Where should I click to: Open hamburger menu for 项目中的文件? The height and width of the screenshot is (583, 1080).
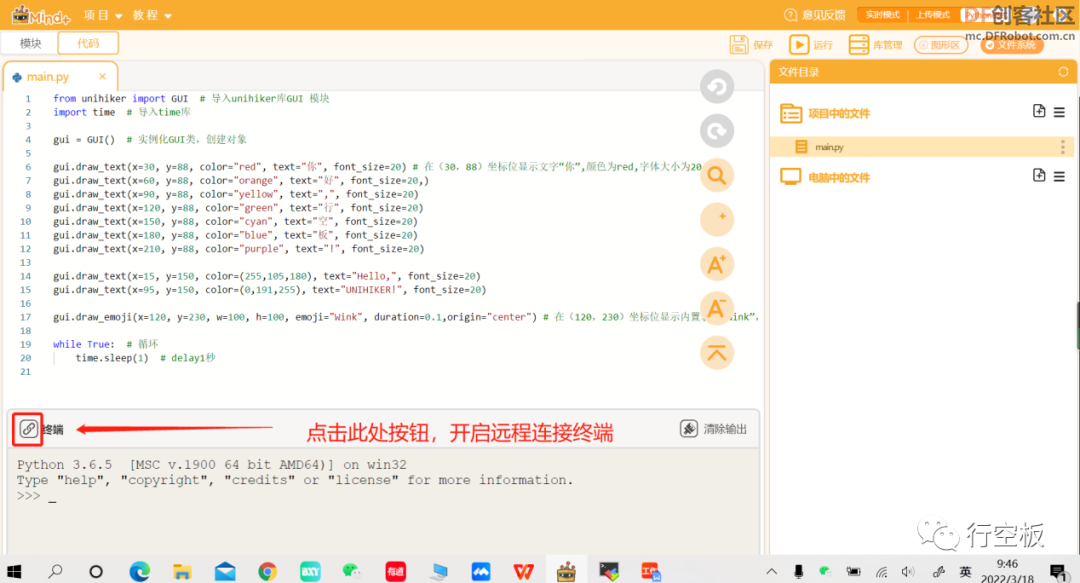[1059, 112]
